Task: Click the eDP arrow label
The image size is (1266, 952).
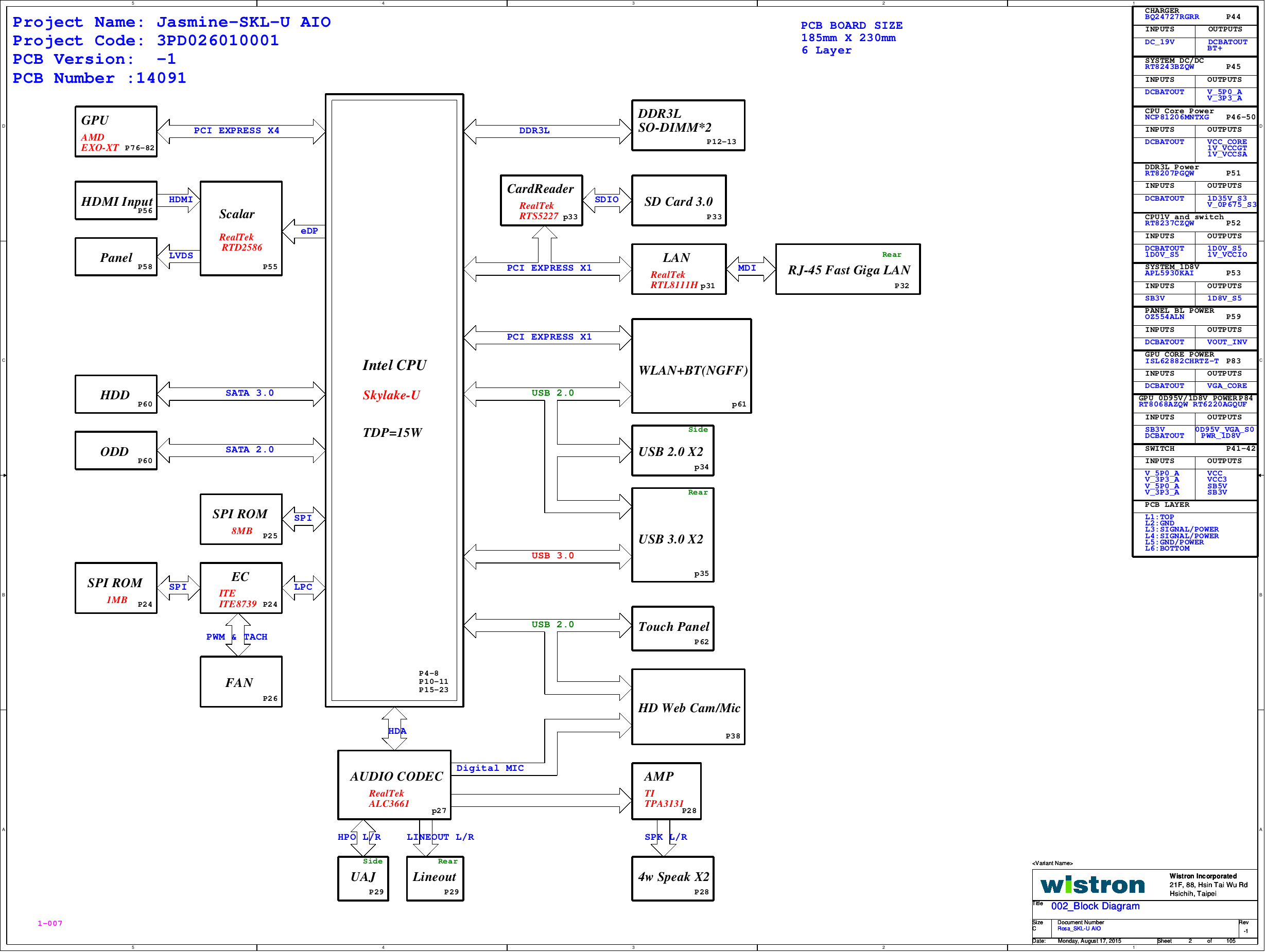Action: (x=309, y=231)
